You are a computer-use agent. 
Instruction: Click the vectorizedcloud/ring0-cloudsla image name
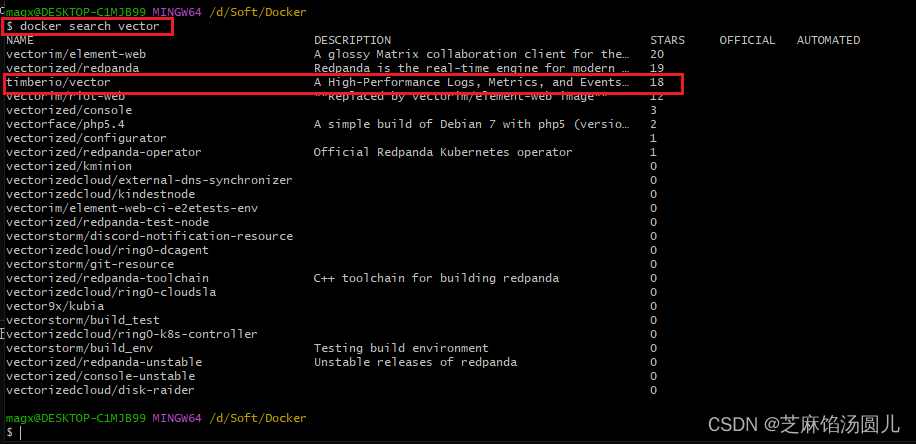111,293
